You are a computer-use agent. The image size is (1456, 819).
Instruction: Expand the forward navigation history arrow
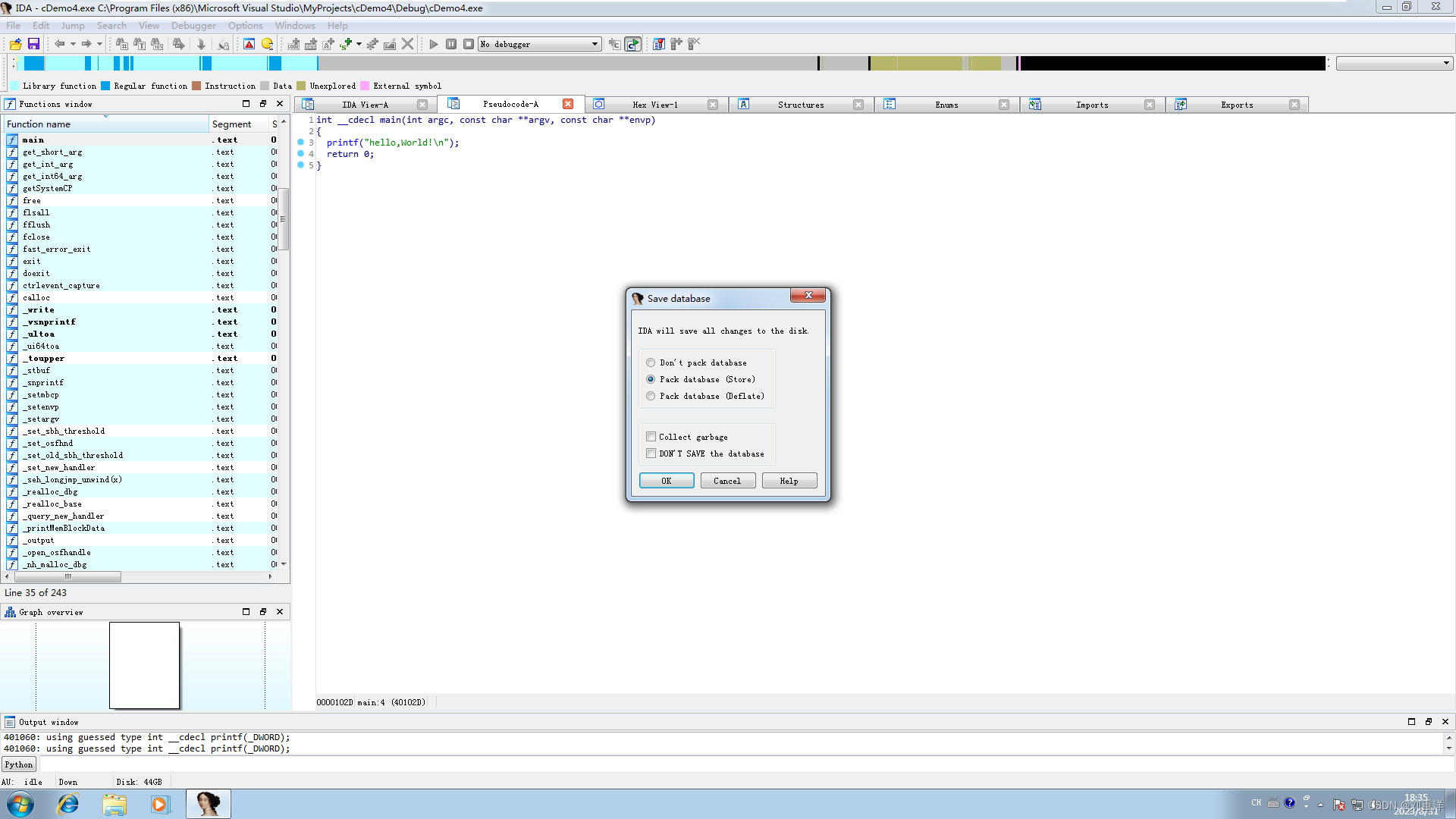(x=99, y=44)
